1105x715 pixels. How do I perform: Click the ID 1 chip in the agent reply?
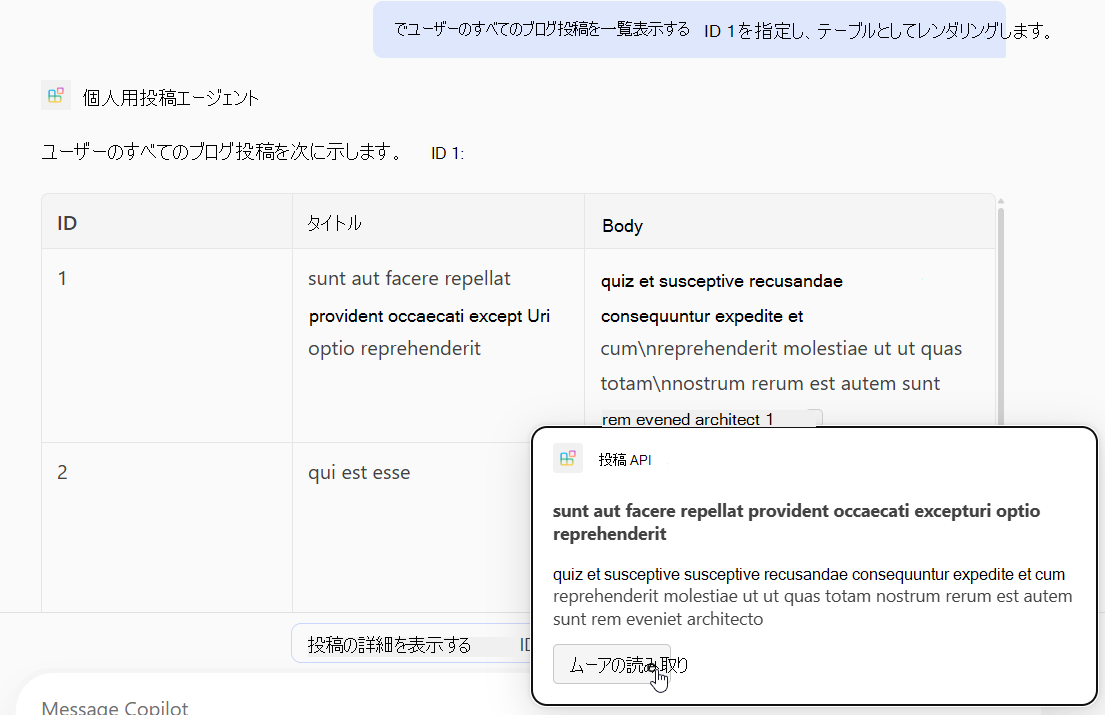tap(446, 153)
